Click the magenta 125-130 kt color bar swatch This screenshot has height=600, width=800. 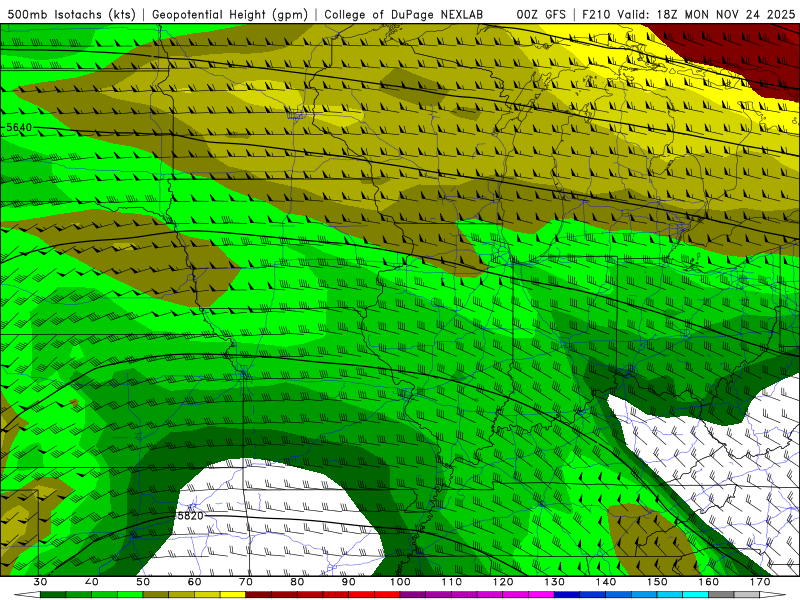point(541,595)
